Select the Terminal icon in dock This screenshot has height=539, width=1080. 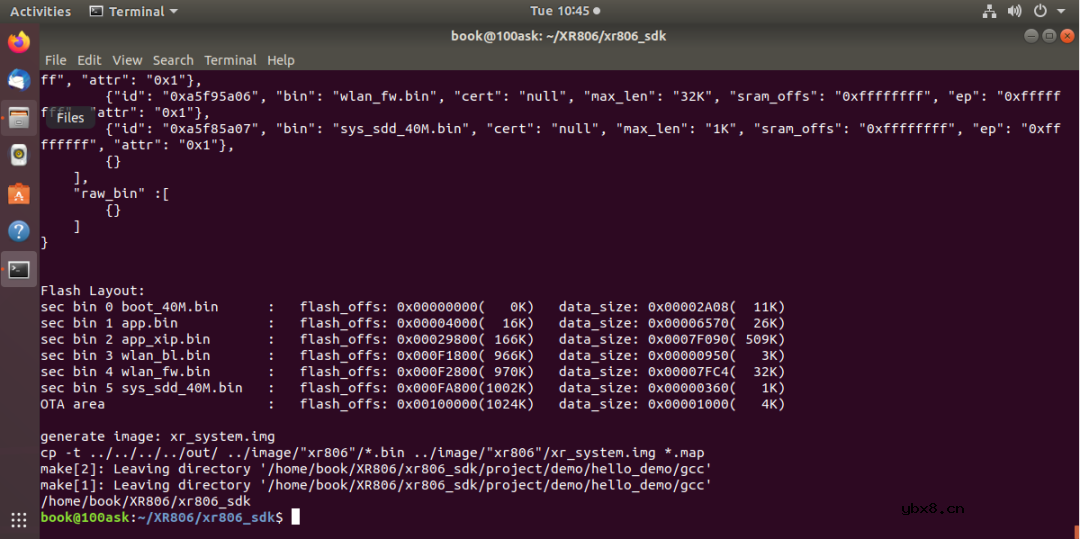pos(19,270)
